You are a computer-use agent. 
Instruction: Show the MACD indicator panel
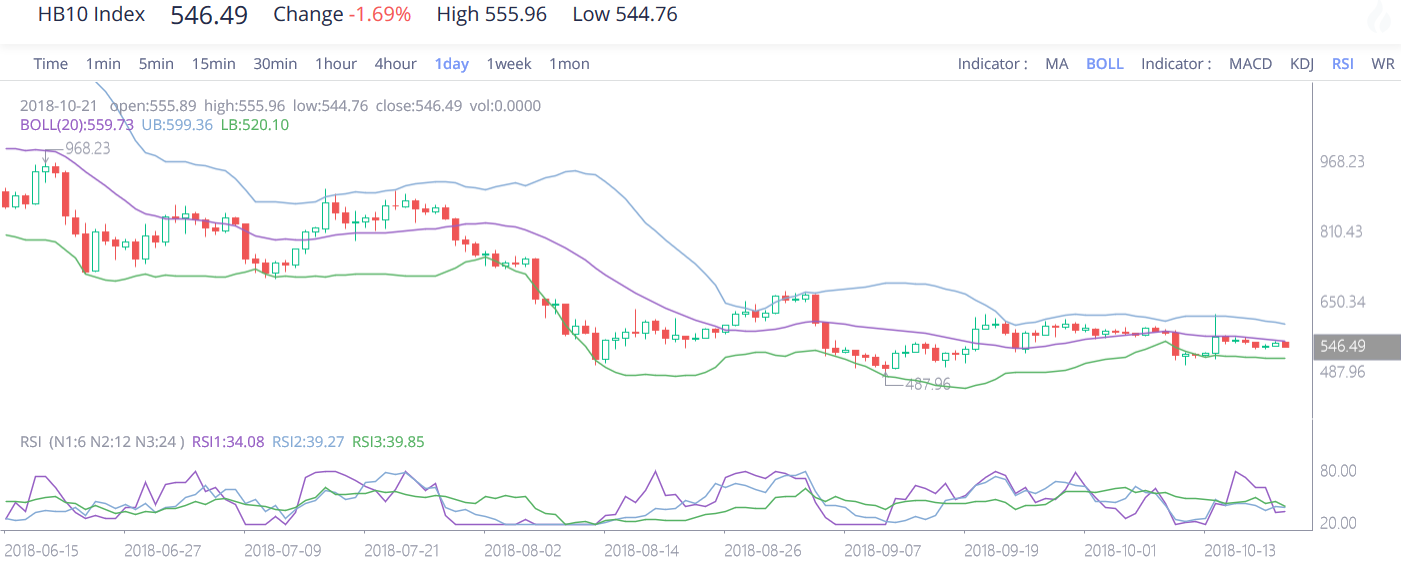(1250, 64)
